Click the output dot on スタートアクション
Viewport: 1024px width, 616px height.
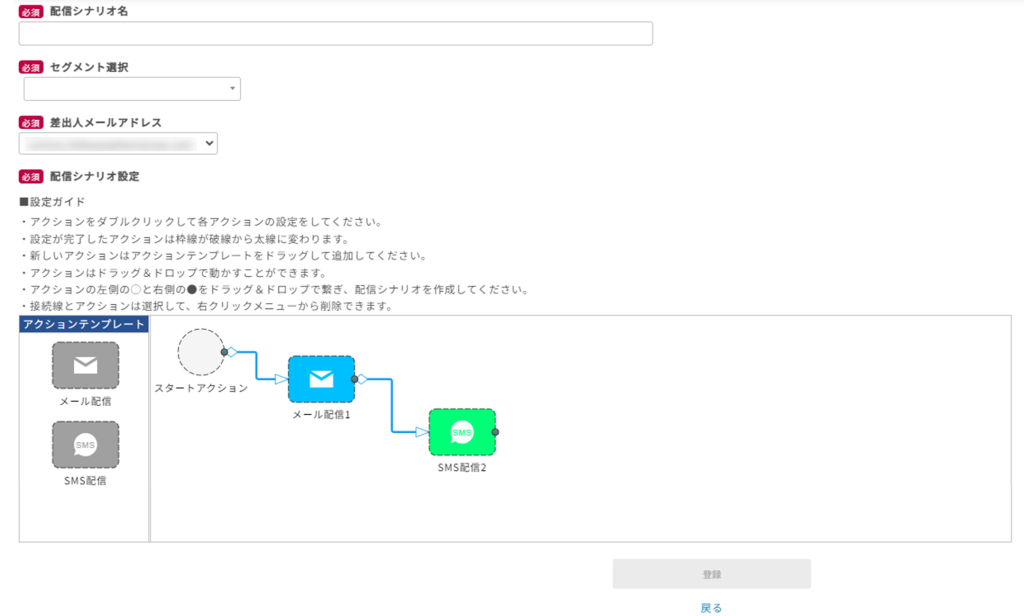[225, 352]
